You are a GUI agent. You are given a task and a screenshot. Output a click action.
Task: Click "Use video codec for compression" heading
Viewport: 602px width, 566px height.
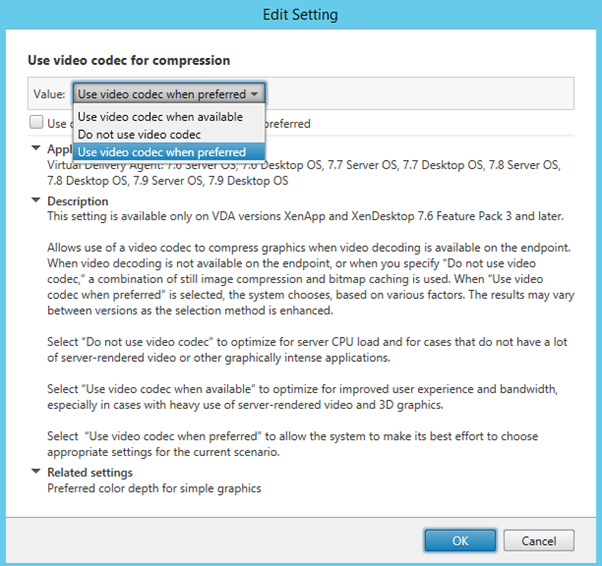(128, 61)
